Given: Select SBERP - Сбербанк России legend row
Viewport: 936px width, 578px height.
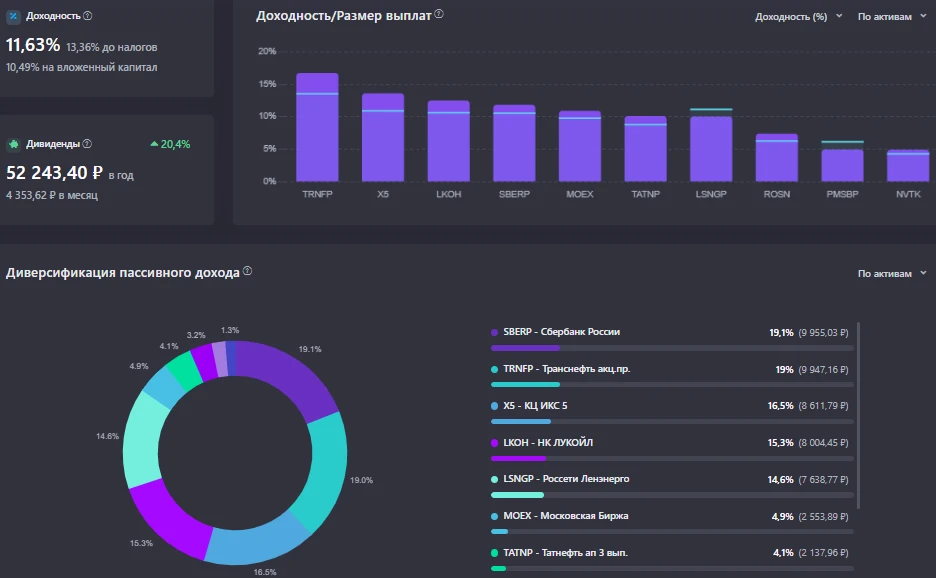Looking at the screenshot, I should [x=672, y=339].
